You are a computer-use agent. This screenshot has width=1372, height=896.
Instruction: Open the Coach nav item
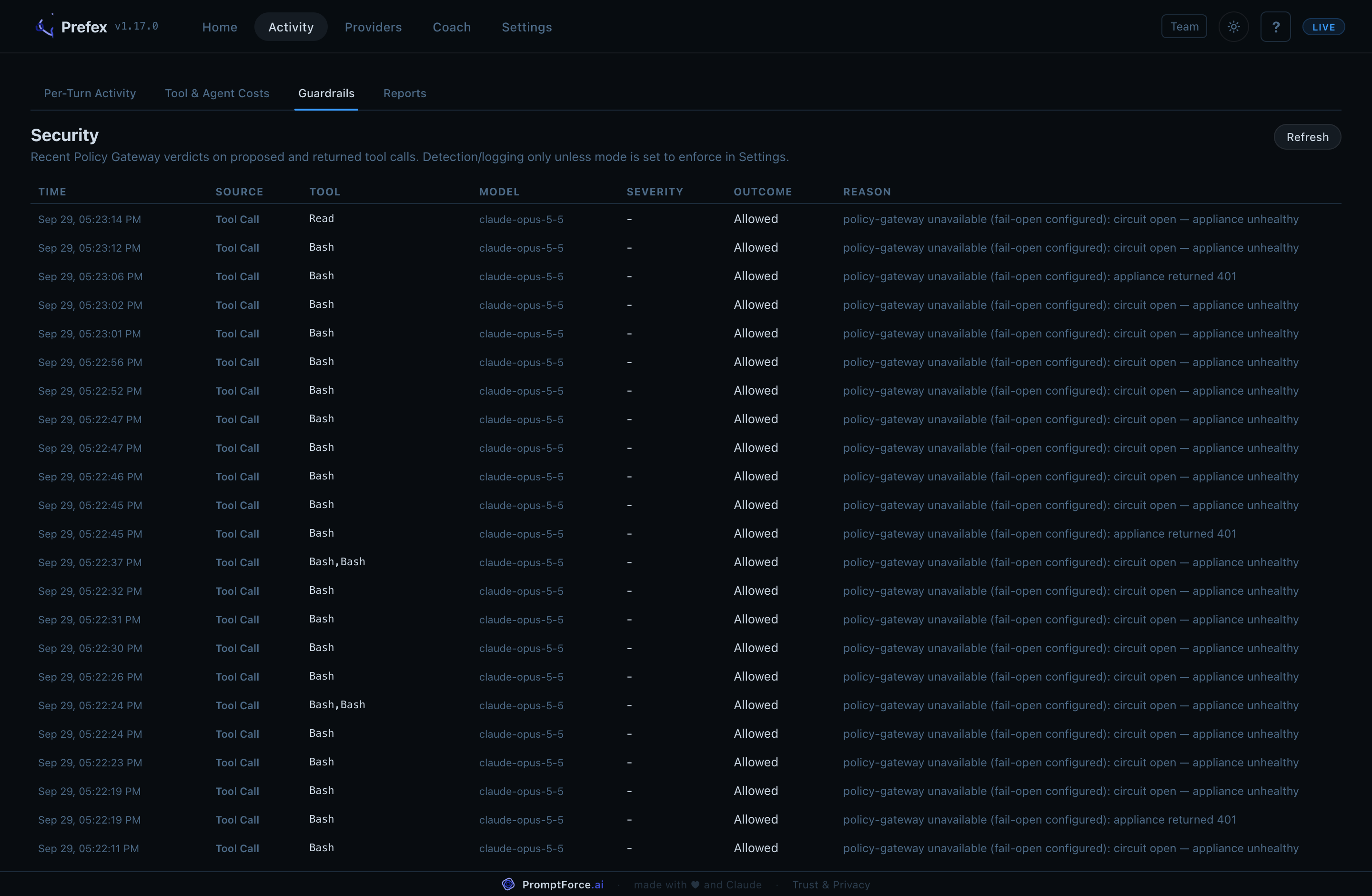pos(451,27)
